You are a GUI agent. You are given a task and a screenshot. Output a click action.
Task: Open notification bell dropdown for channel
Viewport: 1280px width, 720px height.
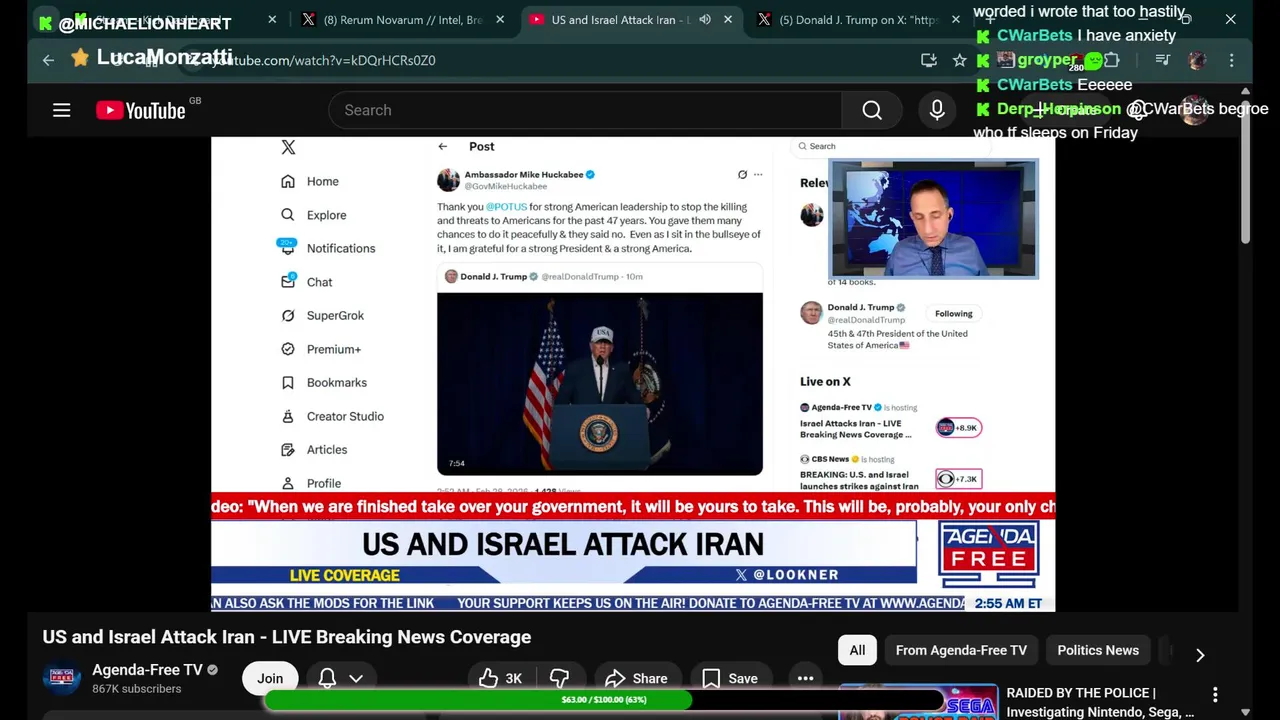coord(340,678)
